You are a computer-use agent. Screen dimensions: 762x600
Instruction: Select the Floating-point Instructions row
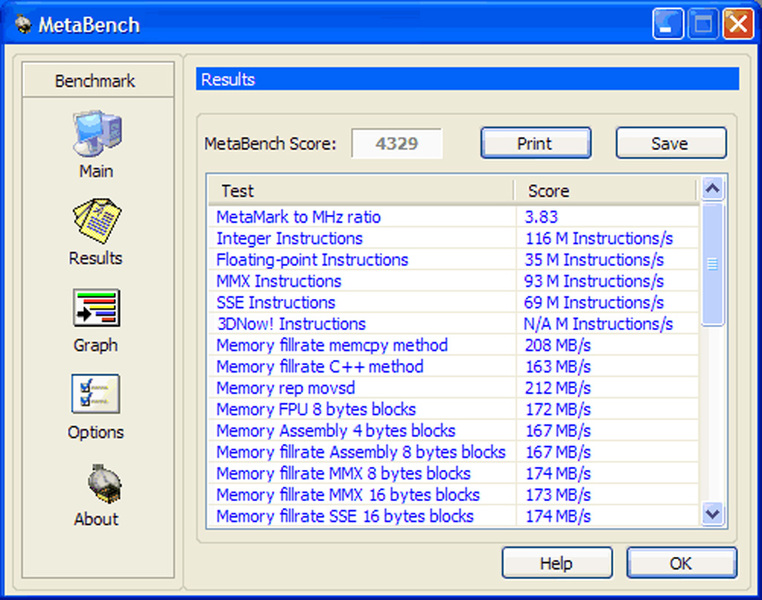click(454, 259)
